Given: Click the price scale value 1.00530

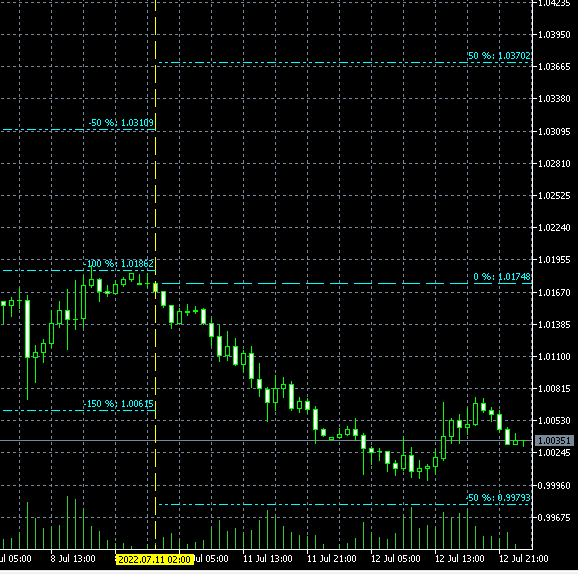Looking at the screenshot, I should 554,421.
